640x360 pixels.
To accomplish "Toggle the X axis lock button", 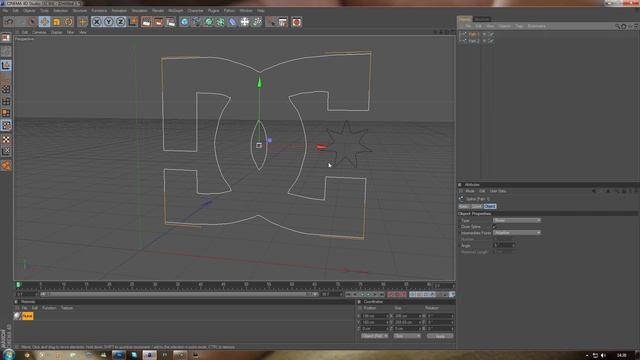I will coord(96,22).
